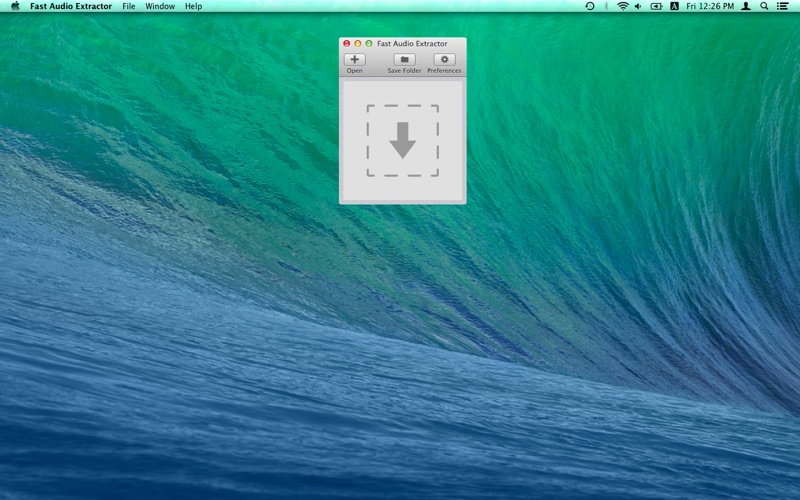Click the volume speaker icon
The width and height of the screenshot is (800, 500).
[638, 6]
